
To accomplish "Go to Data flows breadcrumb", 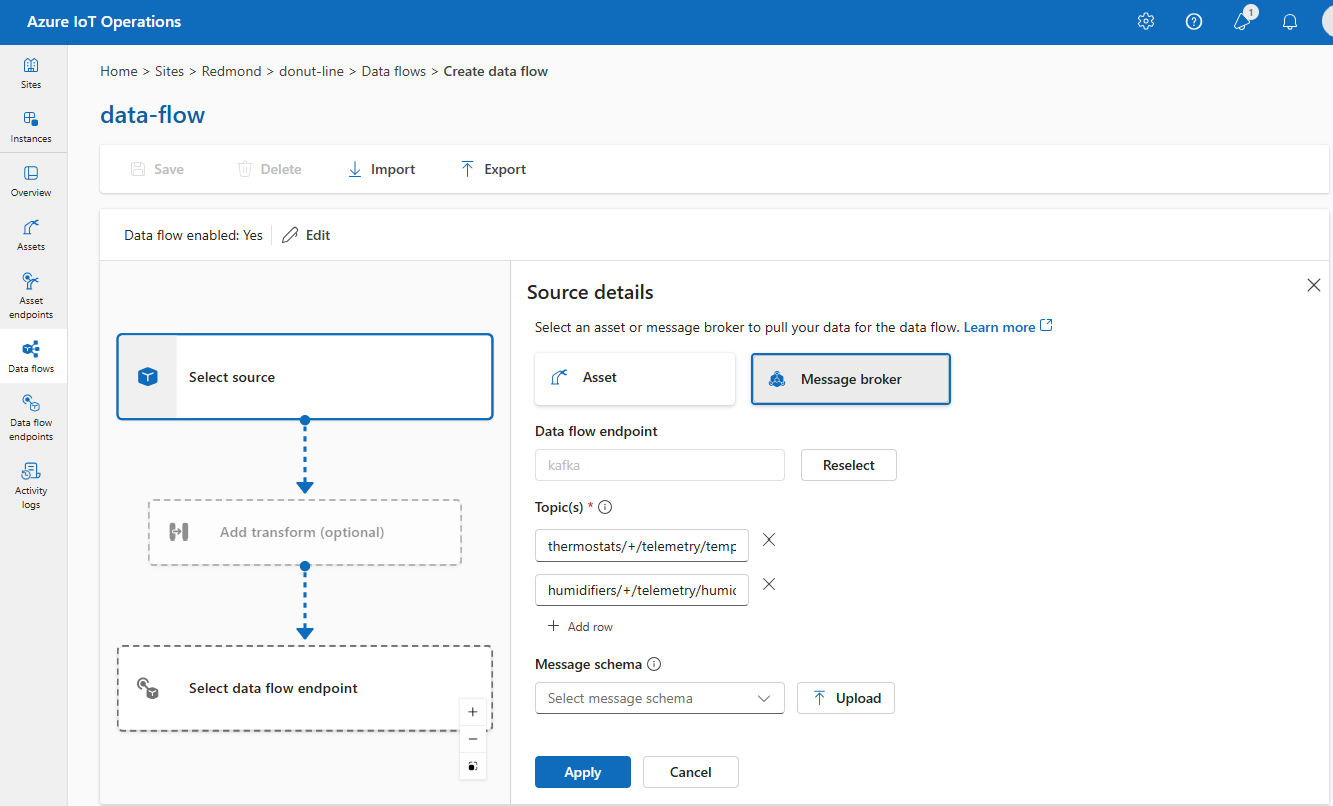I will click(394, 71).
